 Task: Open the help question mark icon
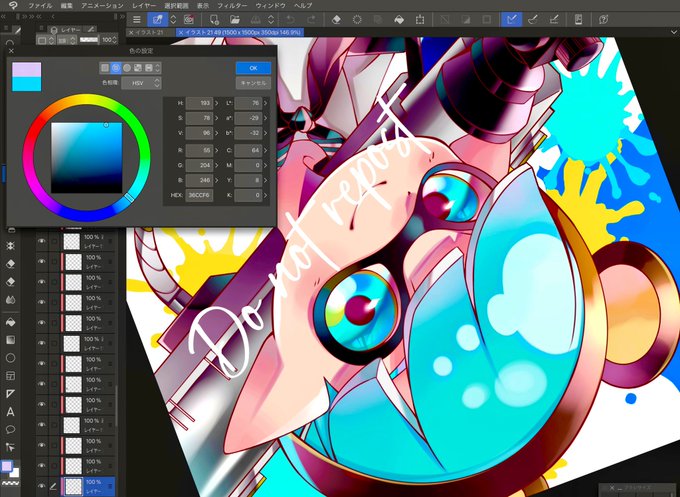click(x=603, y=20)
